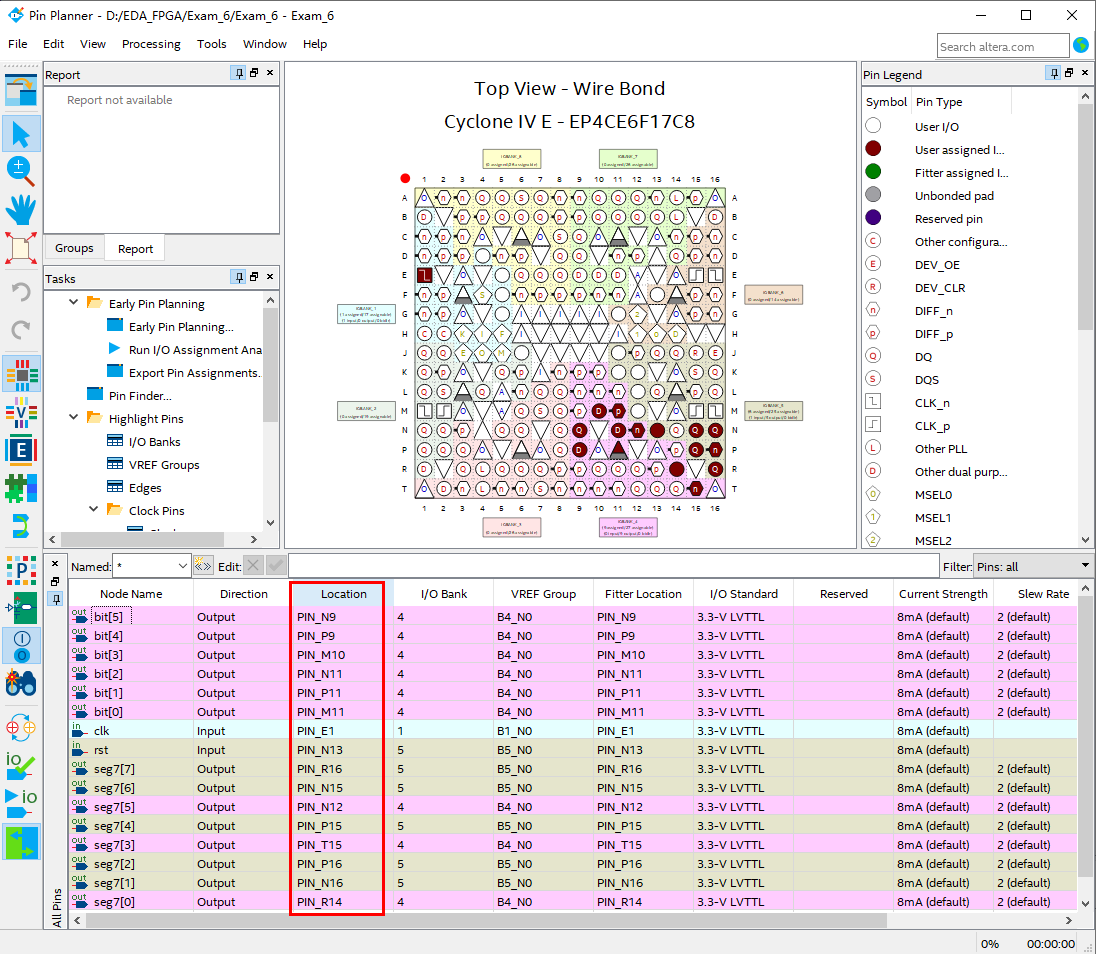
Task: Show VREF groups with V icon
Action: pyautogui.click(x=21, y=412)
